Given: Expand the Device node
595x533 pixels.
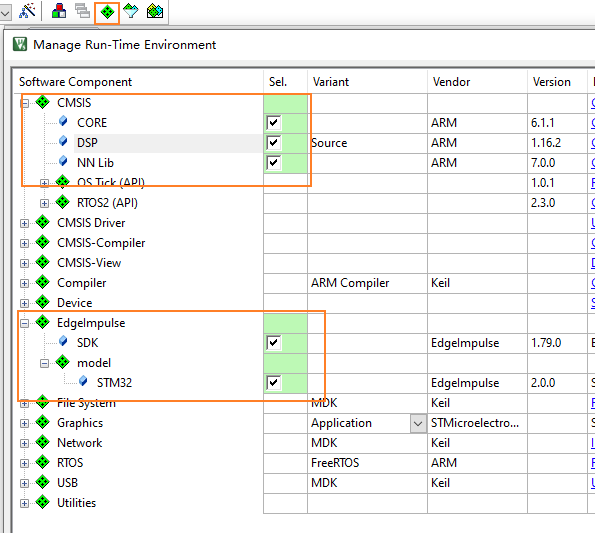Looking at the screenshot, I should pos(25,303).
